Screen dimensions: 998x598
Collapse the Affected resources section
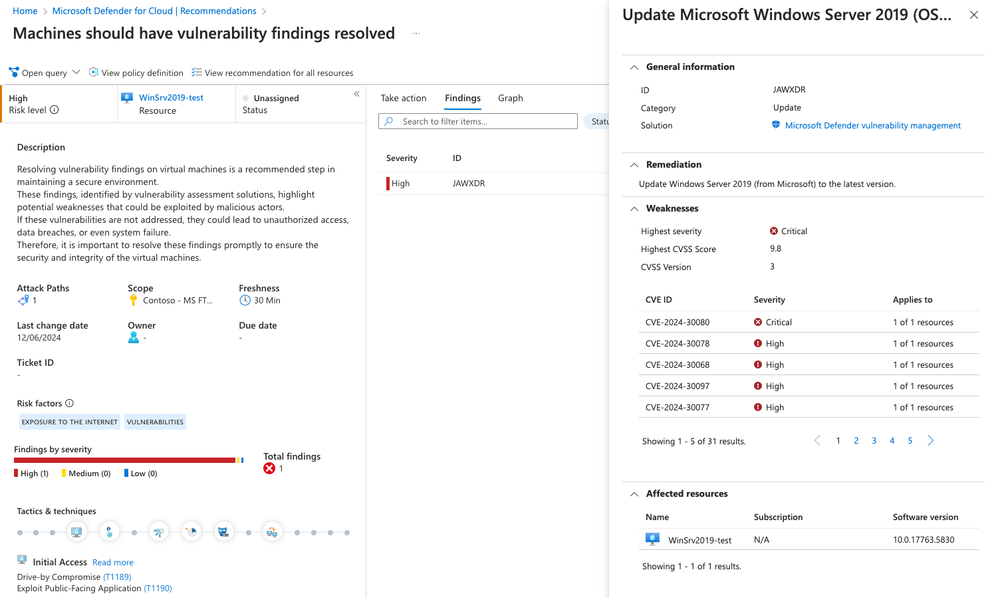click(634, 494)
